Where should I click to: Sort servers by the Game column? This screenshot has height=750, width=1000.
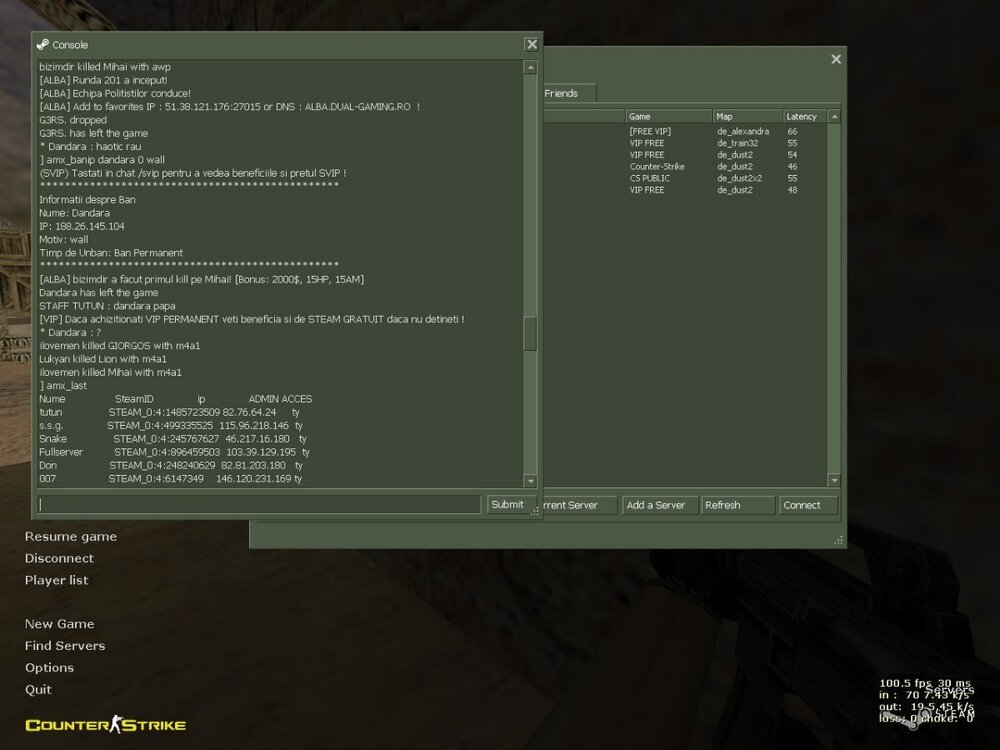667,117
